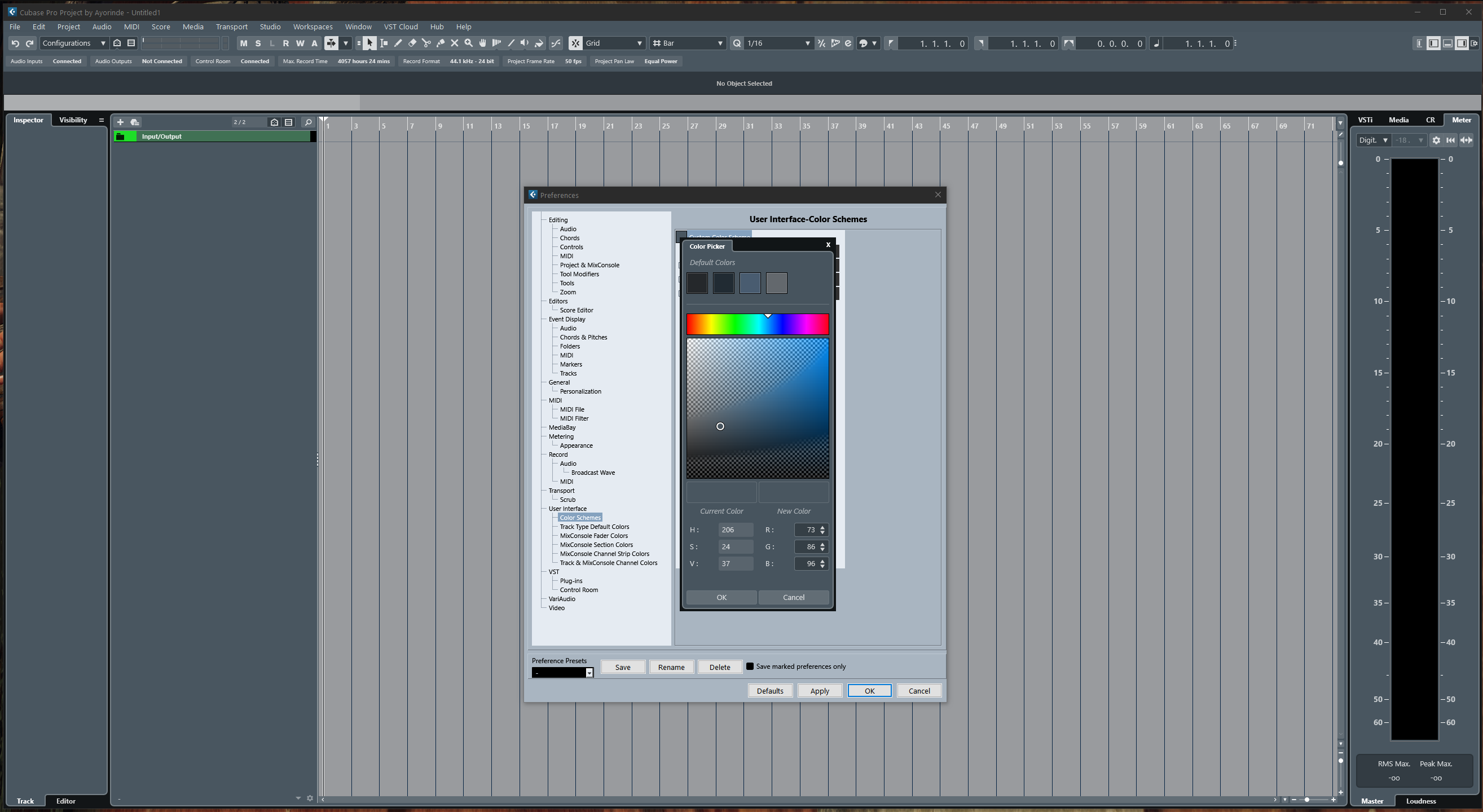This screenshot has width=1483, height=812.
Task: Select the Glue tool
Action: [x=441, y=43]
